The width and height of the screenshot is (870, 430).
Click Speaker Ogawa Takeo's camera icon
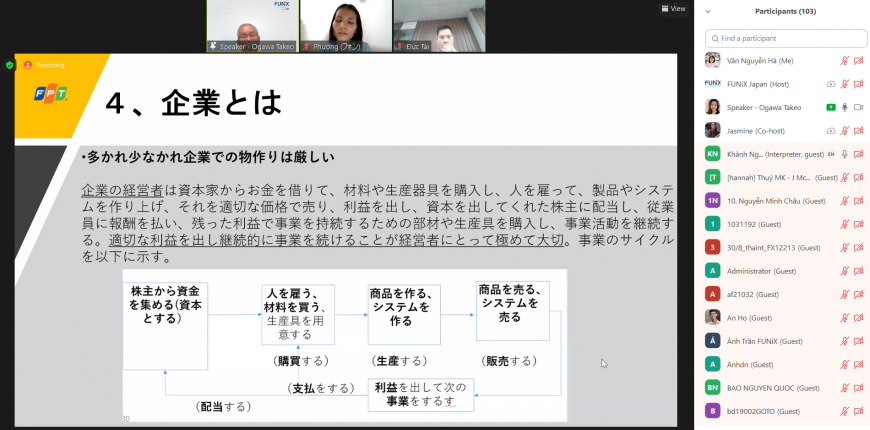(x=858, y=107)
